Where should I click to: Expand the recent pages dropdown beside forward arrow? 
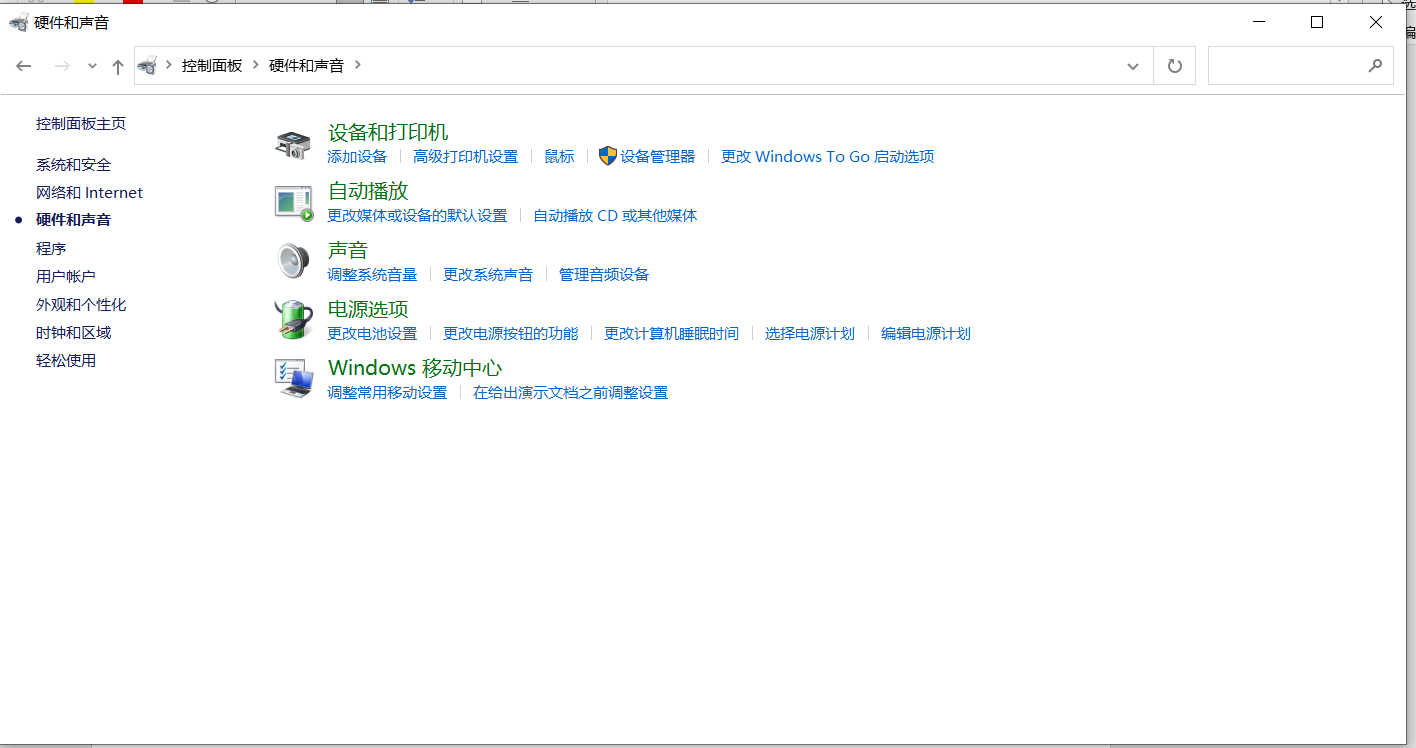[x=92, y=65]
